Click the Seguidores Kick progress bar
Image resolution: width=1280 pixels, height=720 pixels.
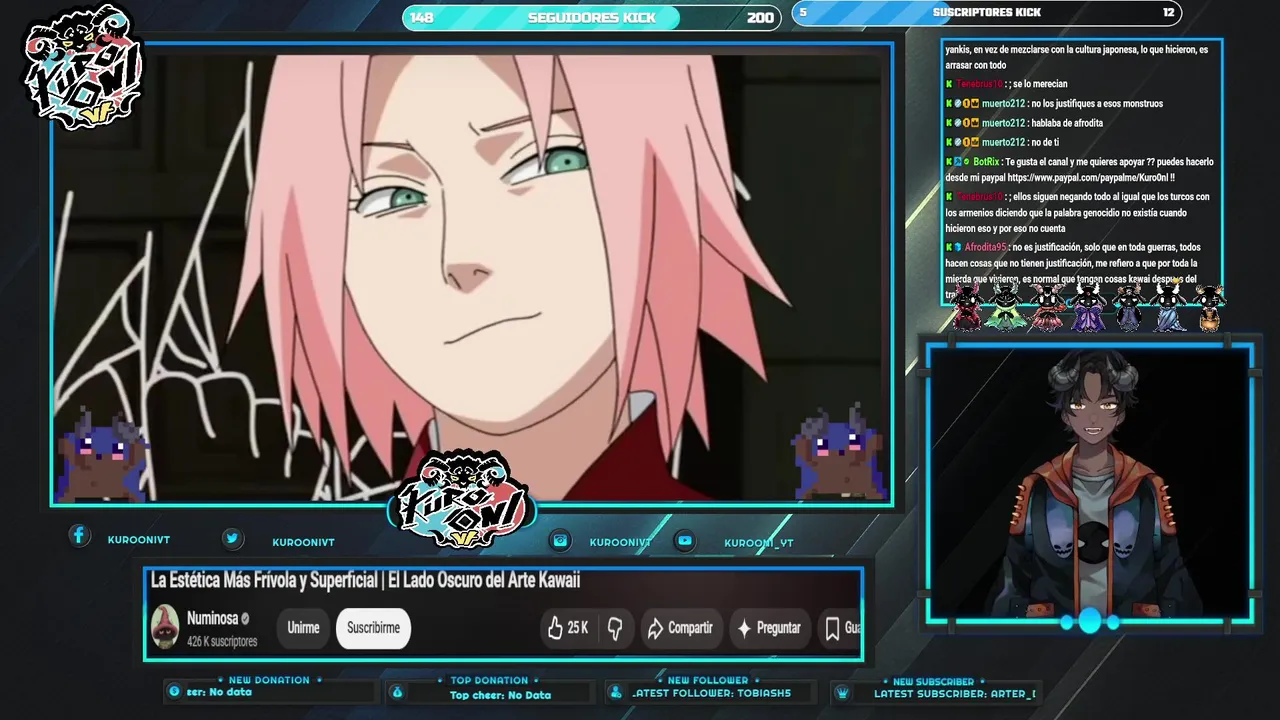click(591, 18)
